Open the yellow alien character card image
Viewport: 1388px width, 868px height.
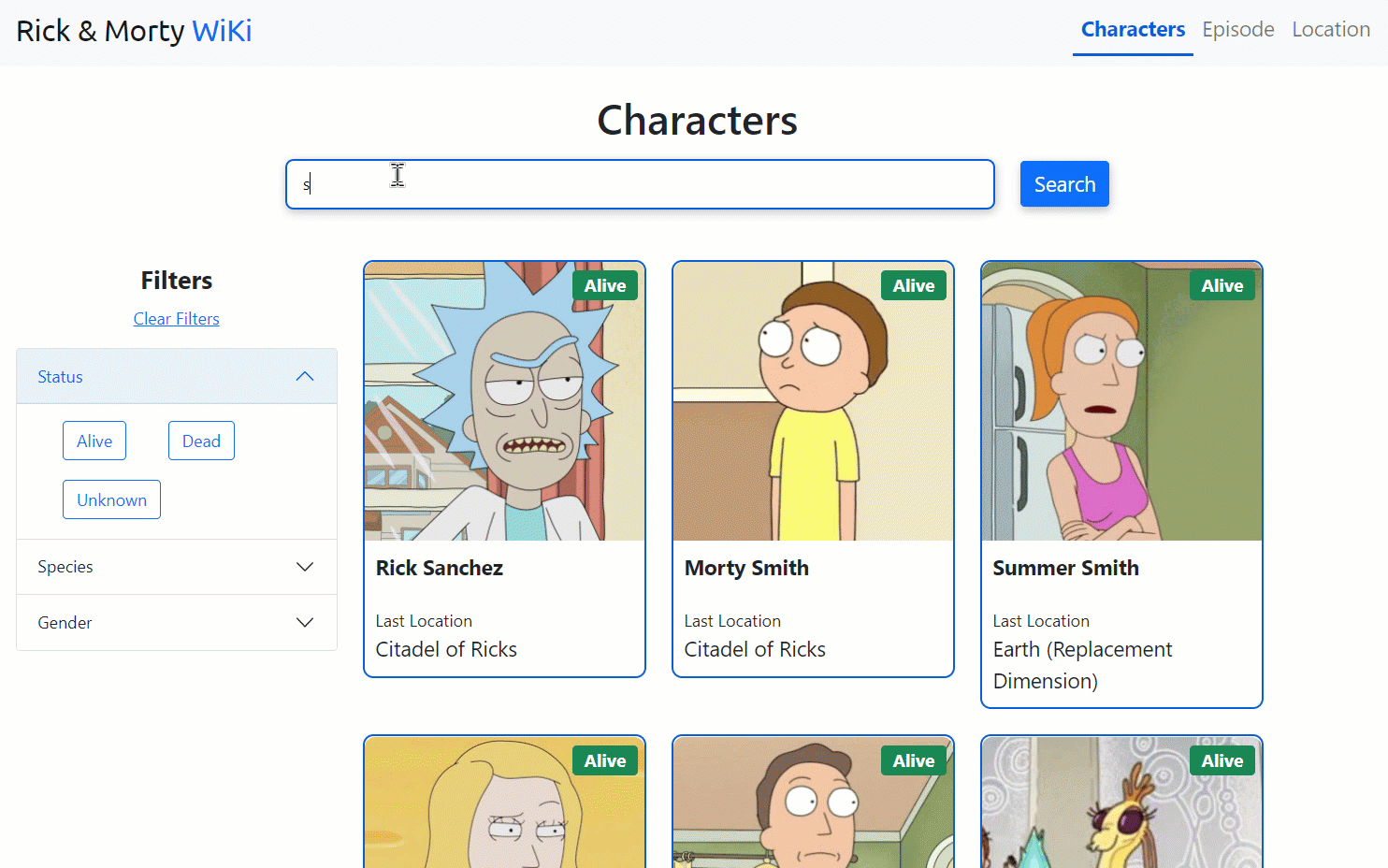tap(1121, 803)
